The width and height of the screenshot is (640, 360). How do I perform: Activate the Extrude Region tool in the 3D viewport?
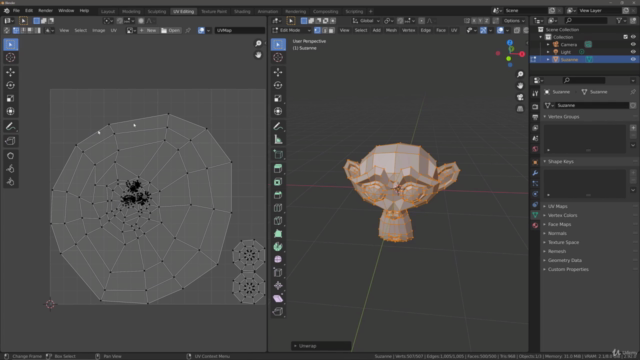tap(278, 169)
